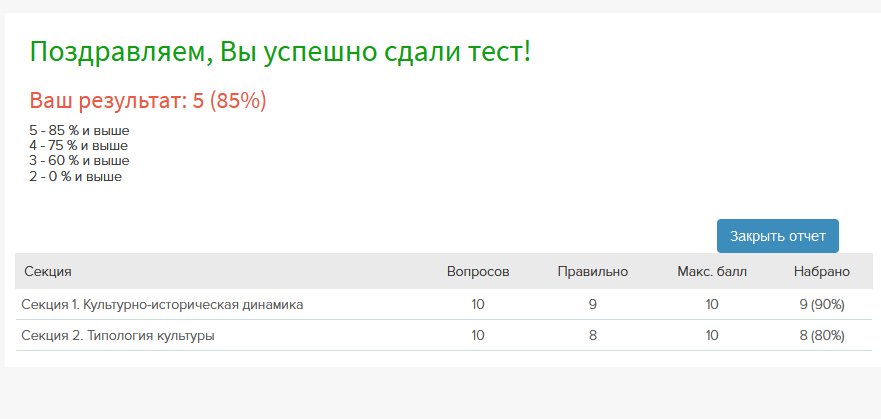
Task: Click the Секция 2. Типология культуры row name
Action: 118,336
